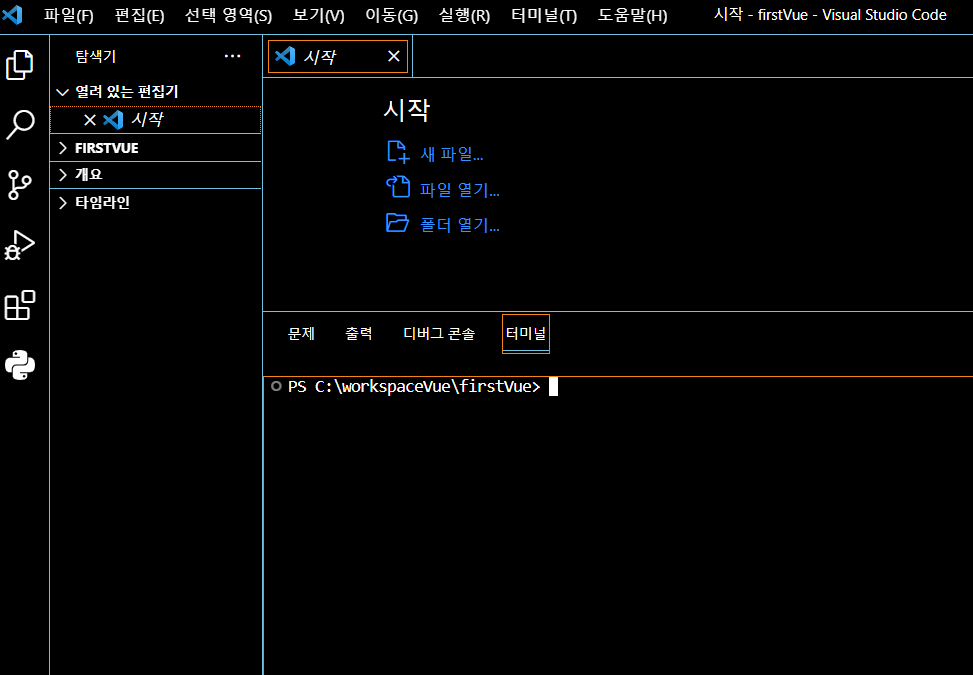Switch to the 문제 panel tab
Image resolution: width=973 pixels, height=675 pixels.
point(302,334)
